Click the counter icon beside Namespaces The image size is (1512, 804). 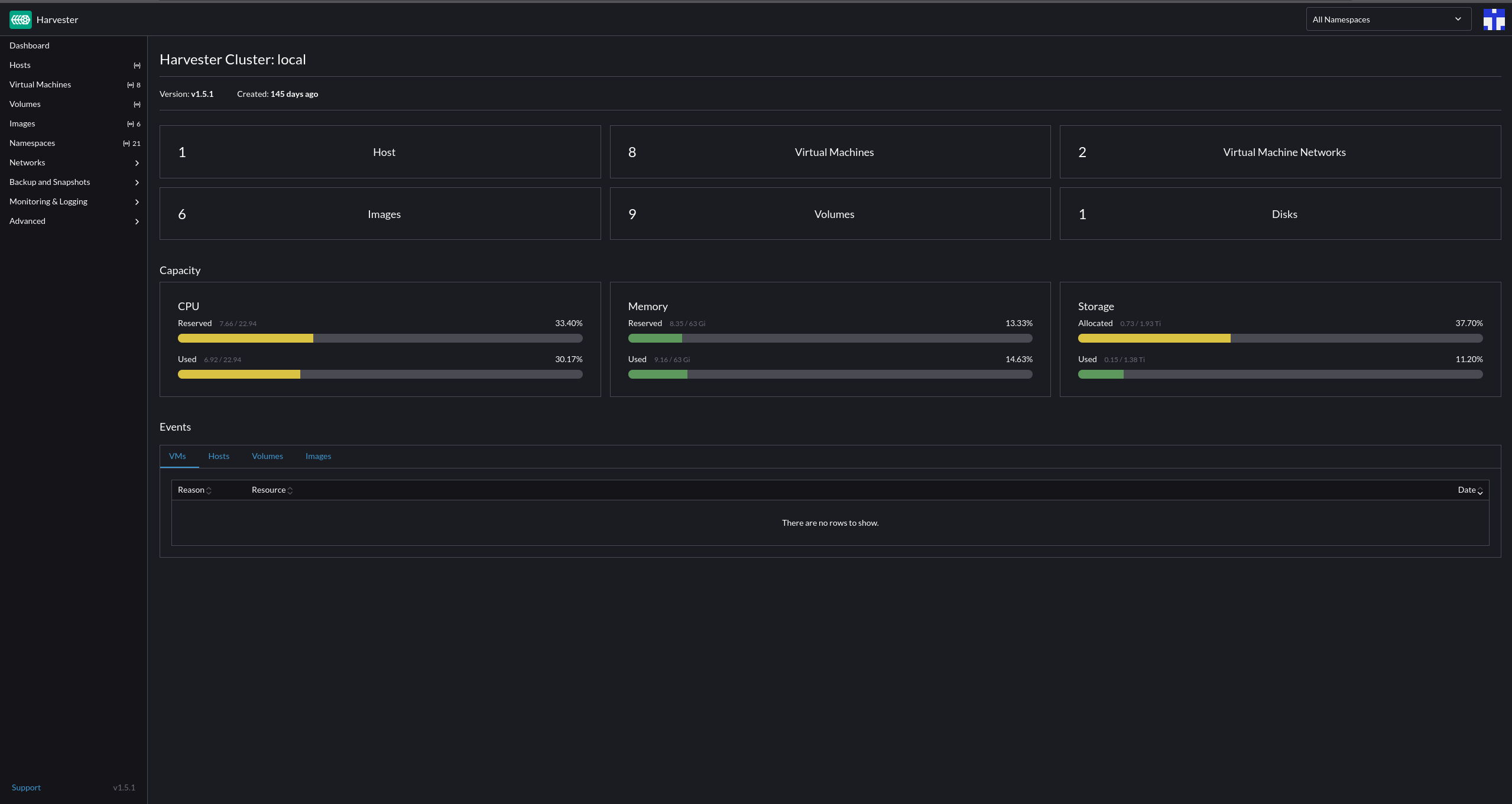126,143
